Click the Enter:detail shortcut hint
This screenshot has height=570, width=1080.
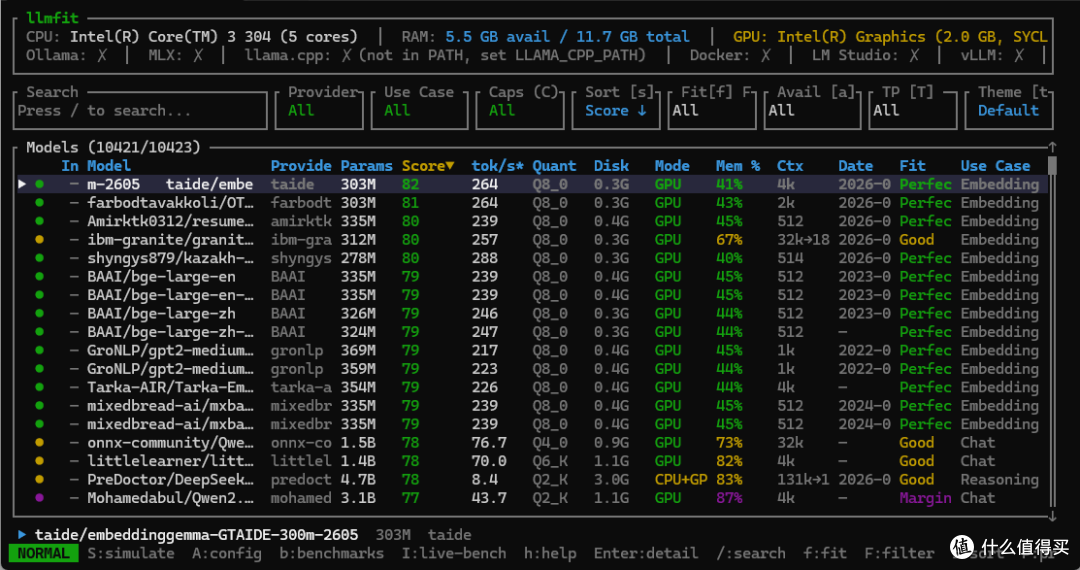(646, 553)
